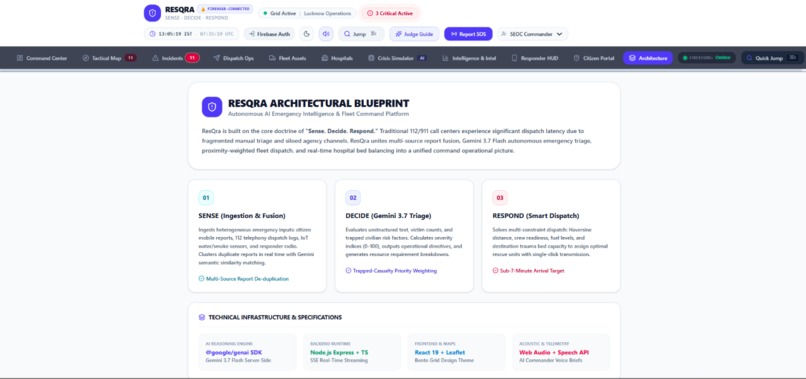Image resolution: width=806 pixels, height=379 pixels.
Task: Click the Intelligence & Intel chart icon
Action: 446,58
